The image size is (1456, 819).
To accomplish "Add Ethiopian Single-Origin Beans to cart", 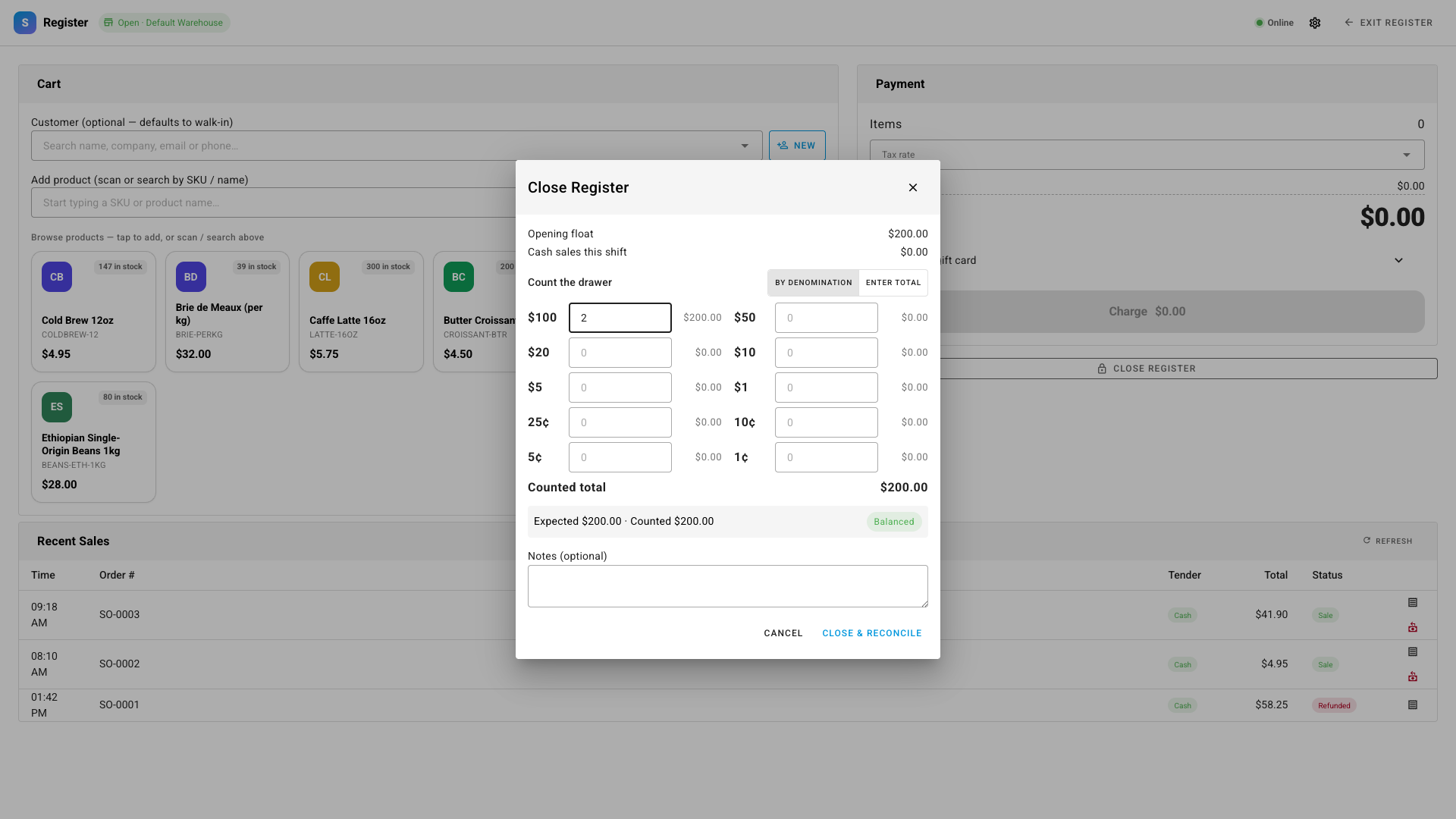I will [x=93, y=442].
